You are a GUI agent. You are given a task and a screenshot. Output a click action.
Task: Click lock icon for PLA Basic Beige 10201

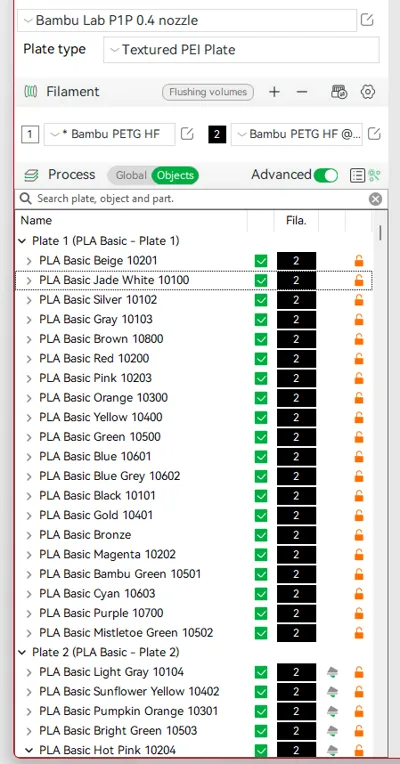tap(359, 261)
